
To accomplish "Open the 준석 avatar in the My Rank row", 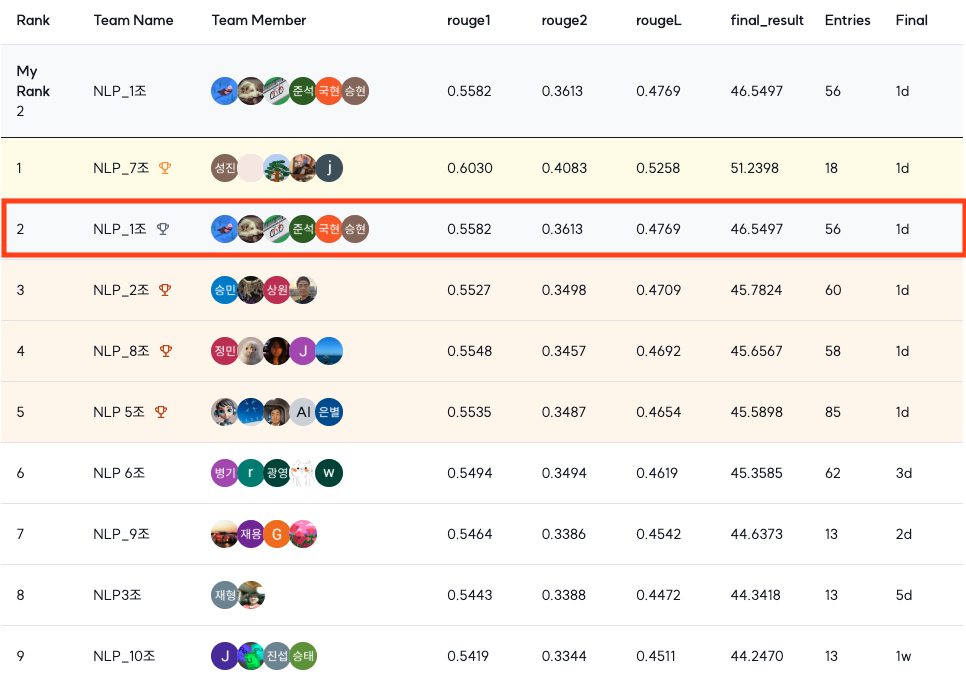I will [302, 91].
